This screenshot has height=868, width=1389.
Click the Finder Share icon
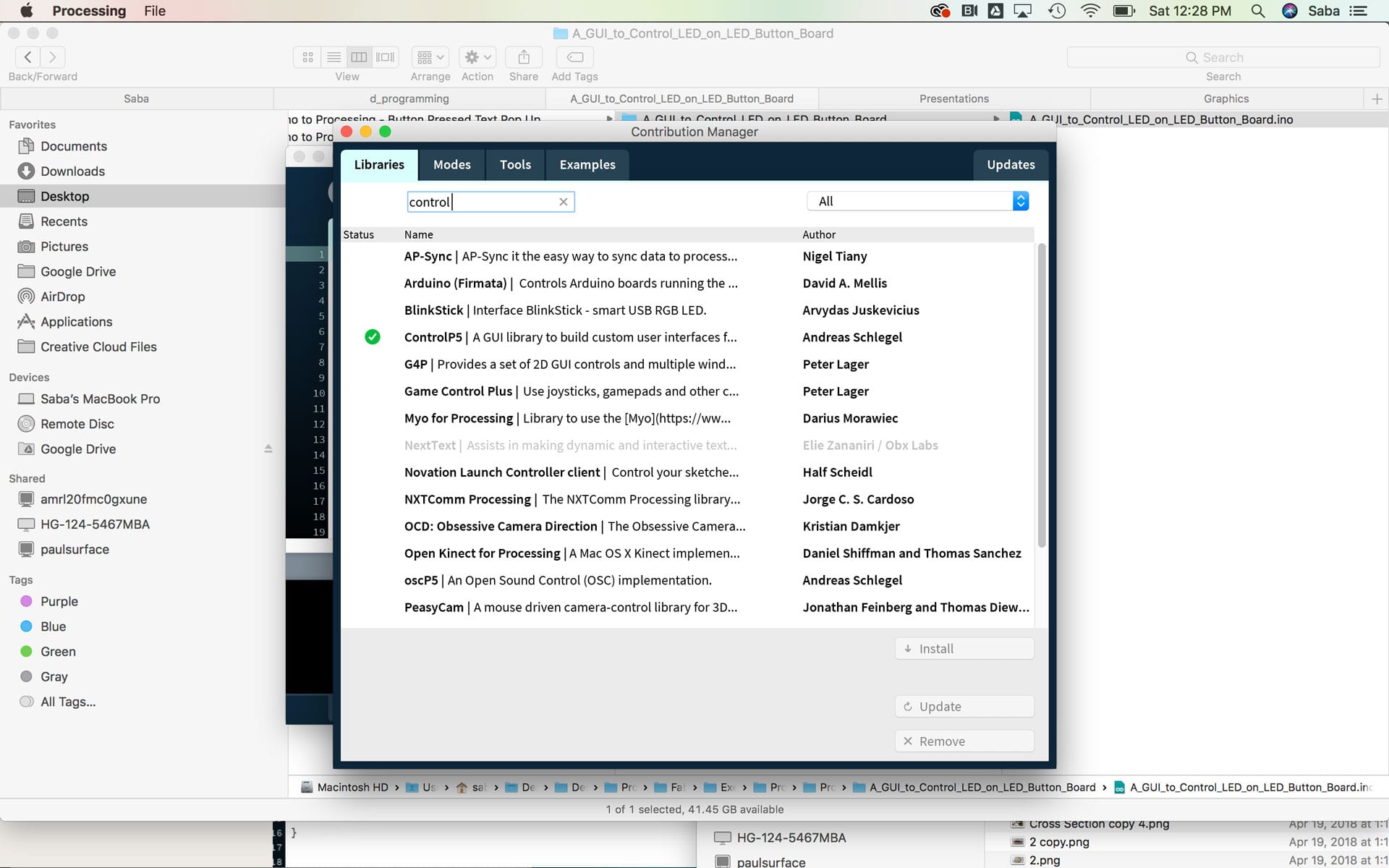(524, 57)
